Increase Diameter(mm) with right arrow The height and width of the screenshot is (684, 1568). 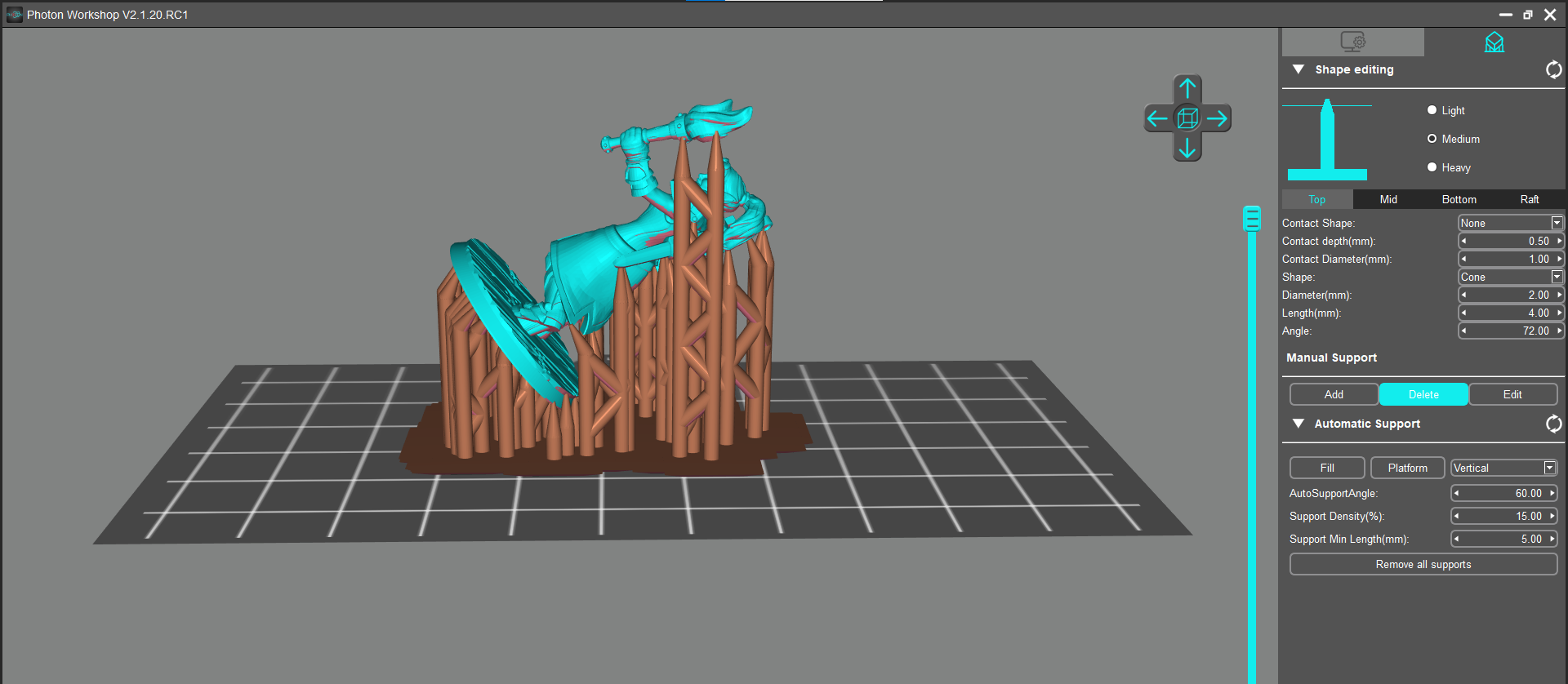click(1559, 295)
